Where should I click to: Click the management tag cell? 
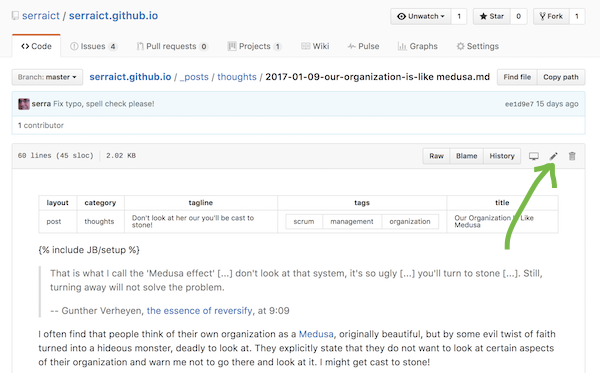[352, 222]
